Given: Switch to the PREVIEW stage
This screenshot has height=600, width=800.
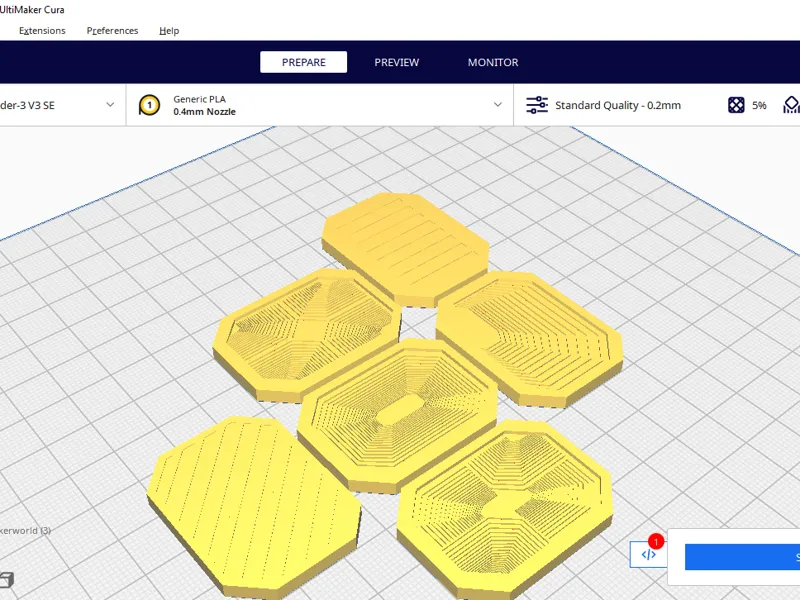Looking at the screenshot, I should tap(396, 62).
